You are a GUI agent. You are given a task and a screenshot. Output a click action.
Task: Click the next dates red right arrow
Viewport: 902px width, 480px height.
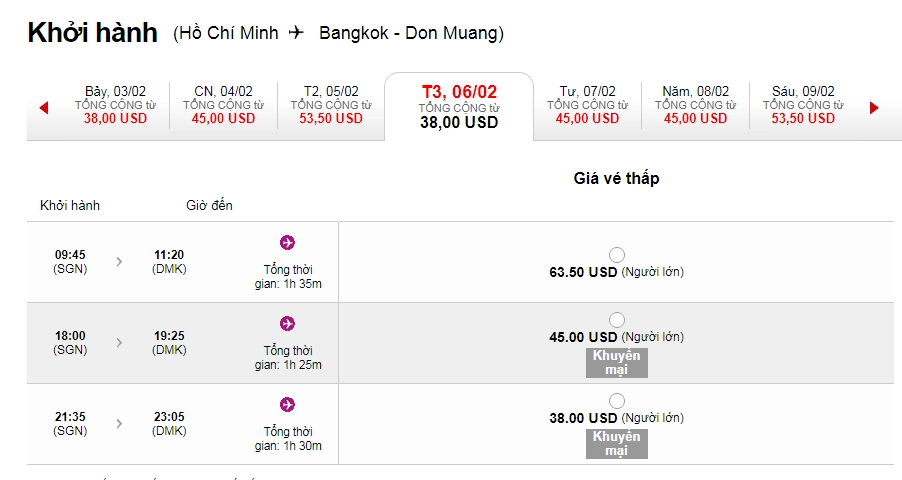(874, 108)
